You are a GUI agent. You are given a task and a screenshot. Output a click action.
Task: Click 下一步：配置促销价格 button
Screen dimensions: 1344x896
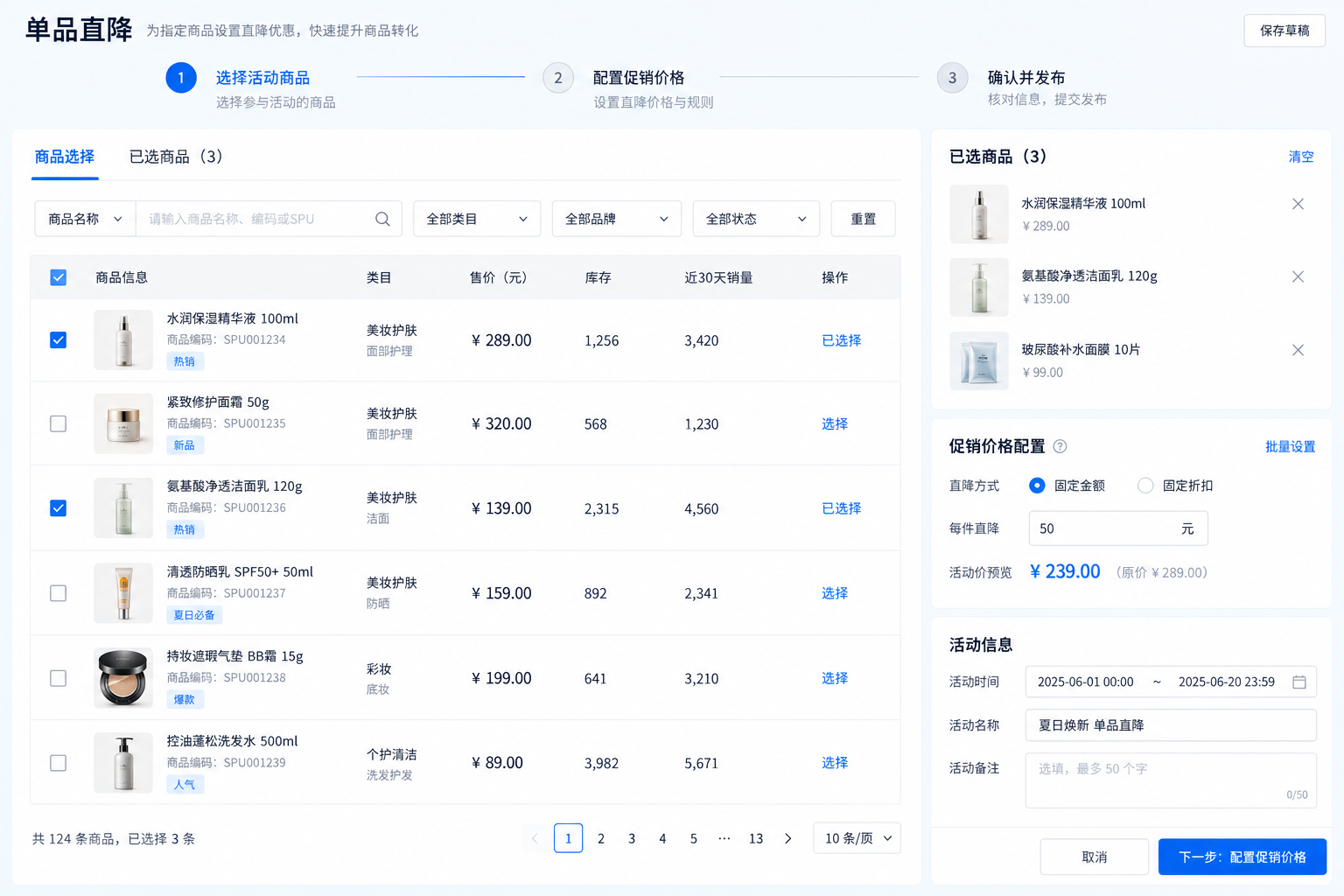click(1242, 857)
